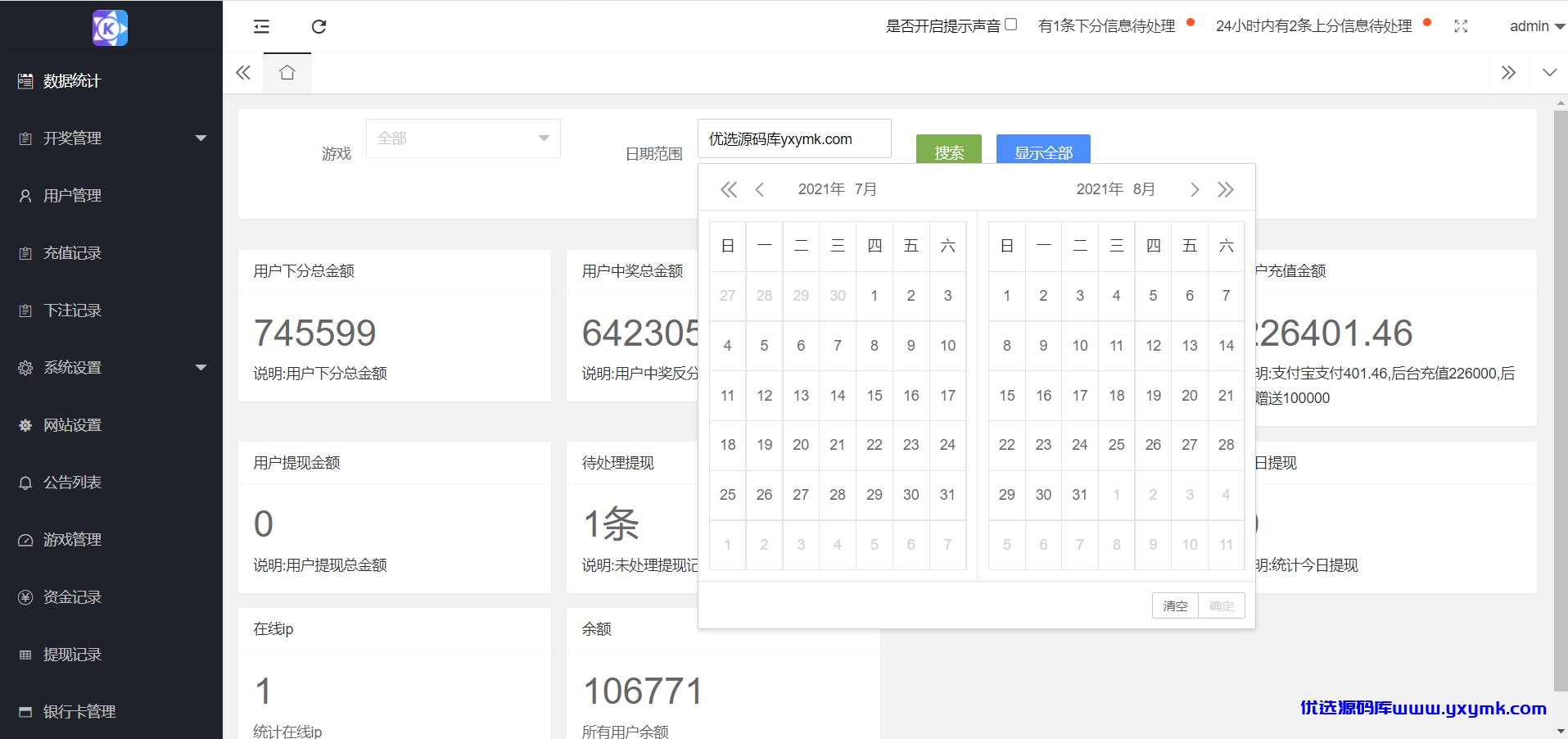Screen dimensions: 1568x739
Task: Toggle fullscreen mode icon
Action: 1461,26
